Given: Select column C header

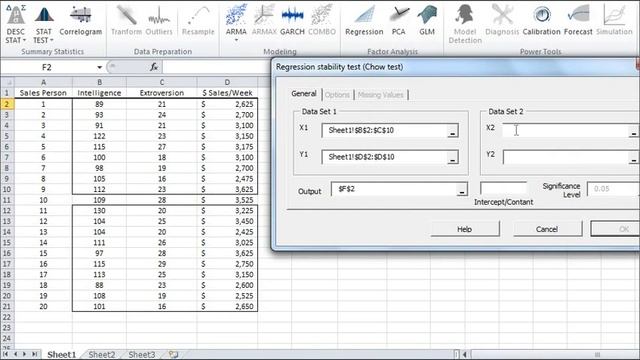Looking at the screenshot, I should pos(162,82).
